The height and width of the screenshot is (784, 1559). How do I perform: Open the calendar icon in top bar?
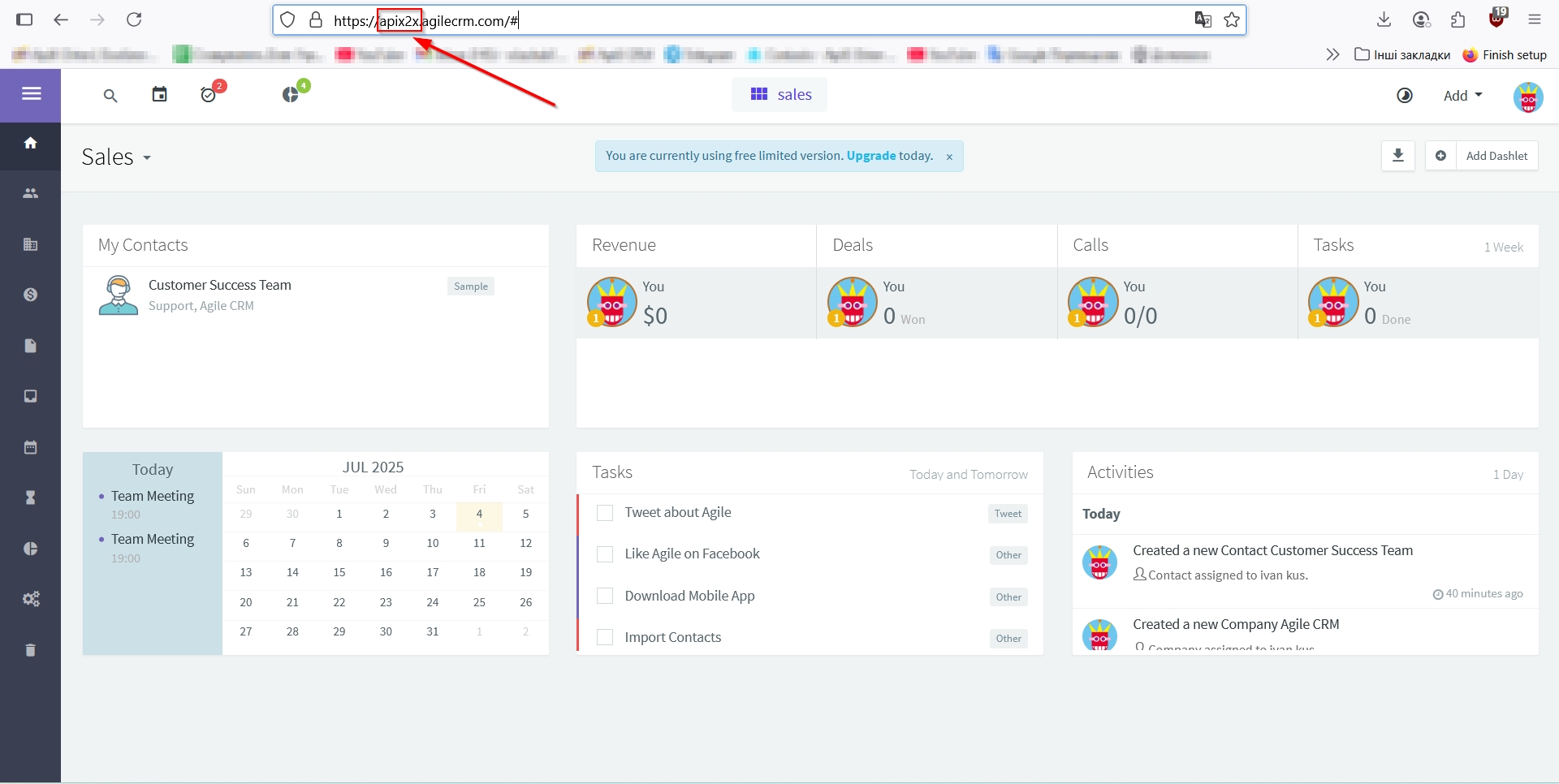(x=160, y=95)
